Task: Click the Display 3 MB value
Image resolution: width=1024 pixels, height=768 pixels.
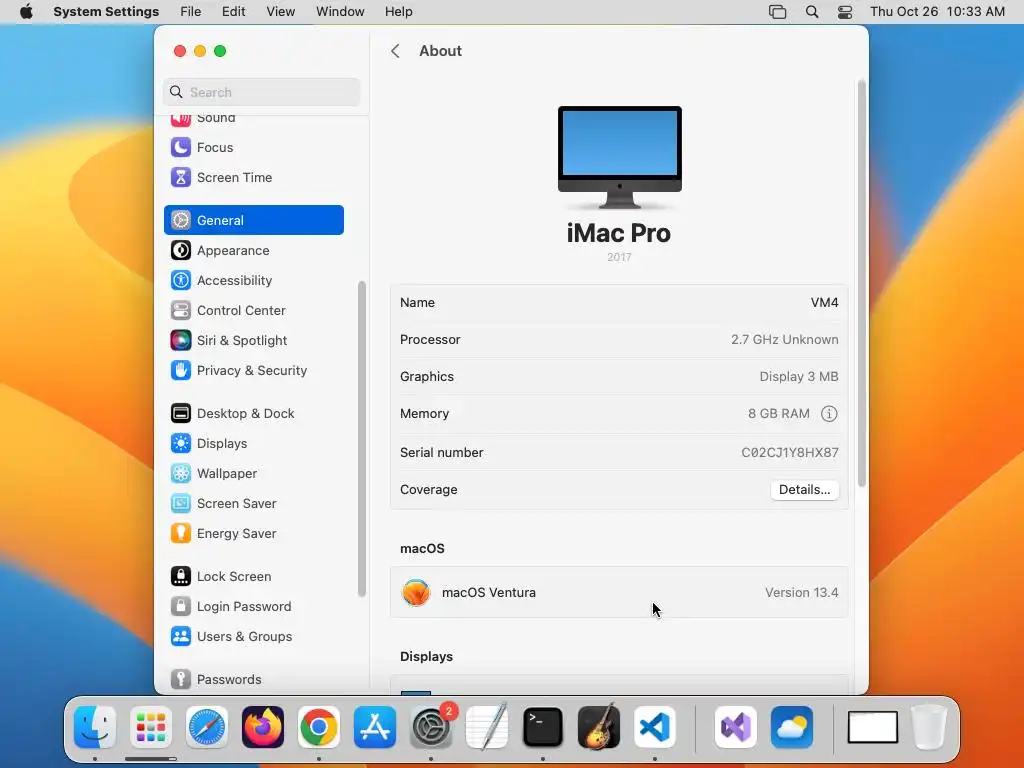Action: 799,377
